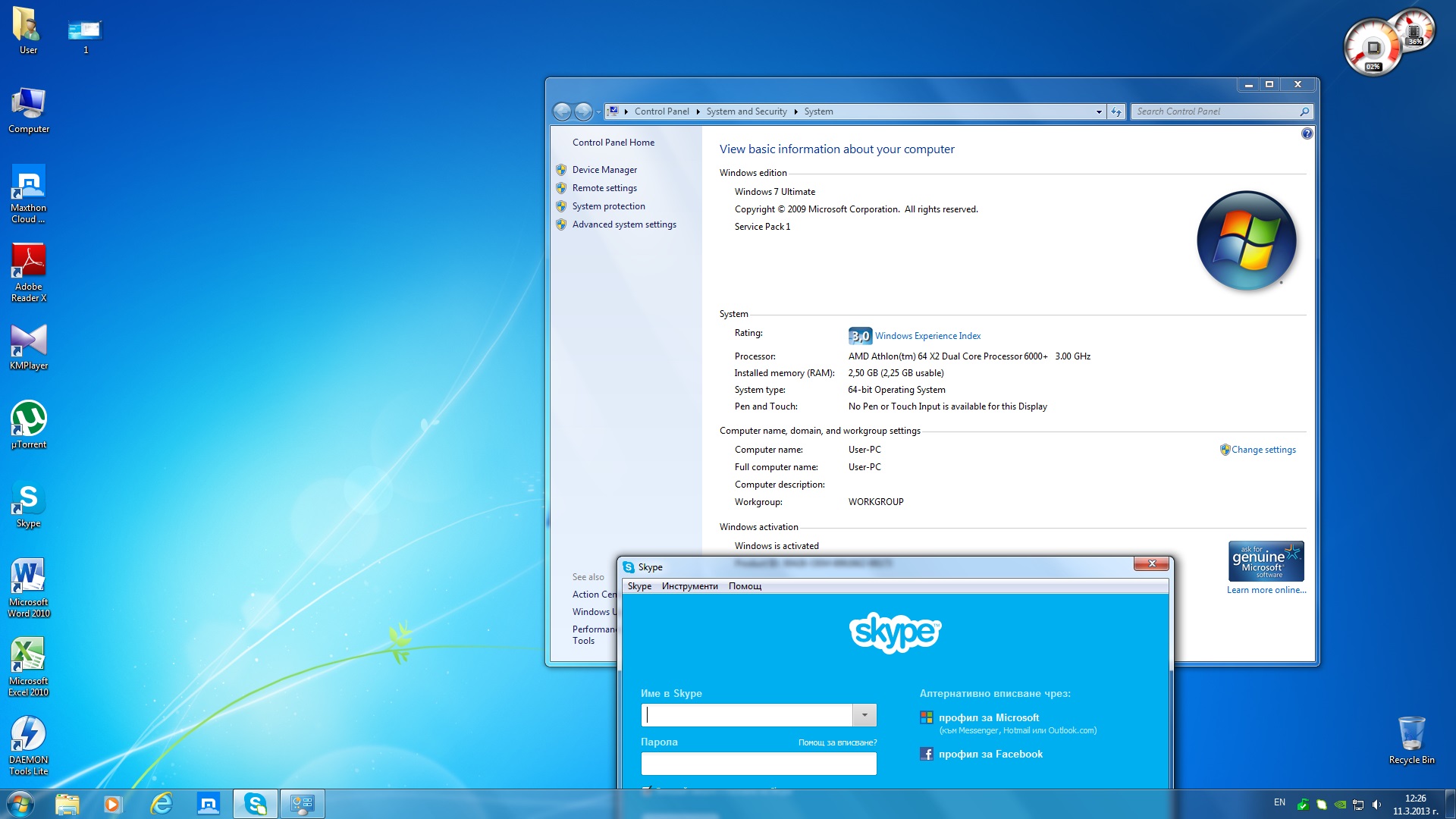Expand the Control Panel breadcrumb arrow

coord(698,111)
